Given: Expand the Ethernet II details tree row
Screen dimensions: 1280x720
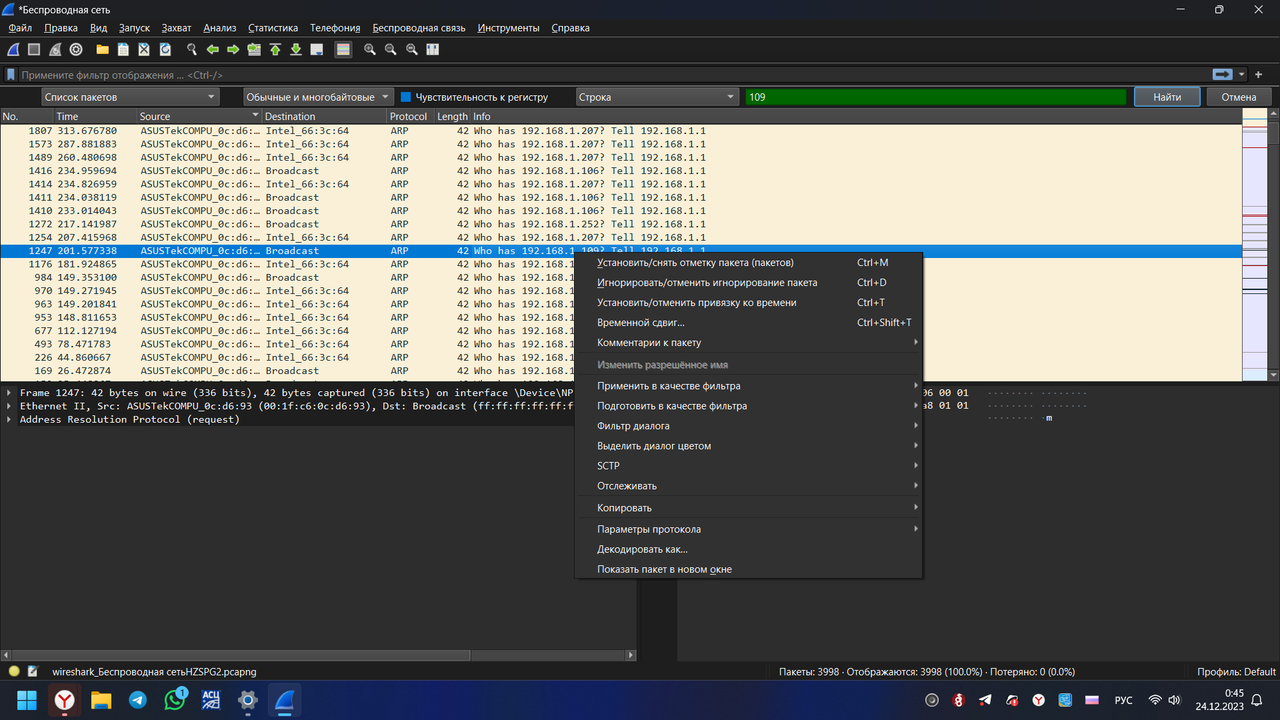Looking at the screenshot, I should coord(10,406).
